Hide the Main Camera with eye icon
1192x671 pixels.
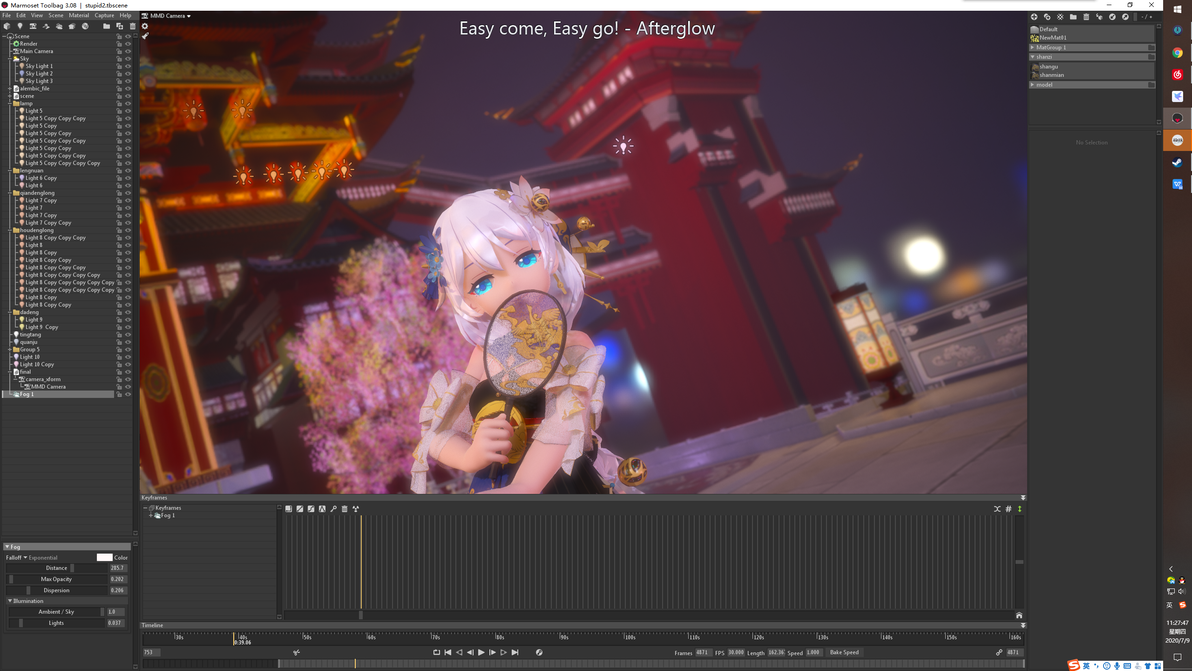pos(128,51)
